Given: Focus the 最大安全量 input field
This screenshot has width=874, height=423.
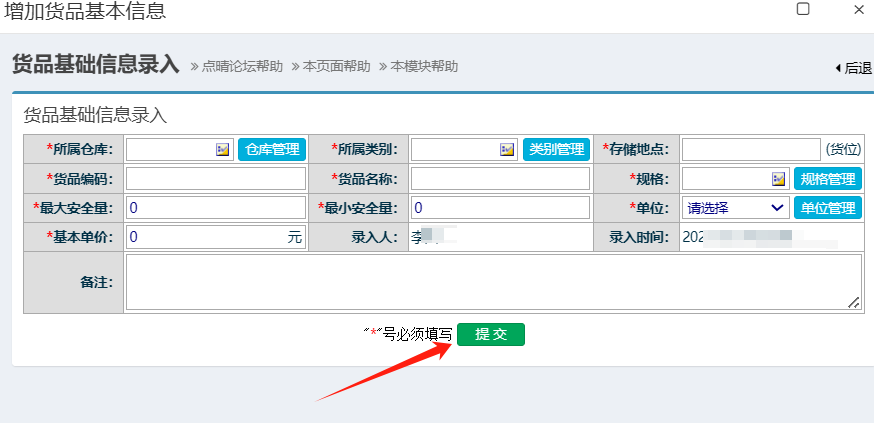Looking at the screenshot, I should pos(216,208).
